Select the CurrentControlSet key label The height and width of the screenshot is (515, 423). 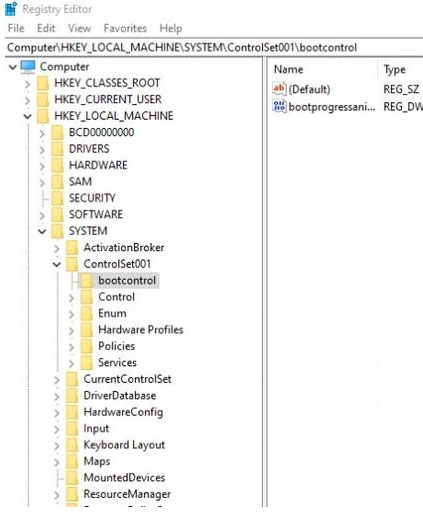pyautogui.click(x=127, y=379)
